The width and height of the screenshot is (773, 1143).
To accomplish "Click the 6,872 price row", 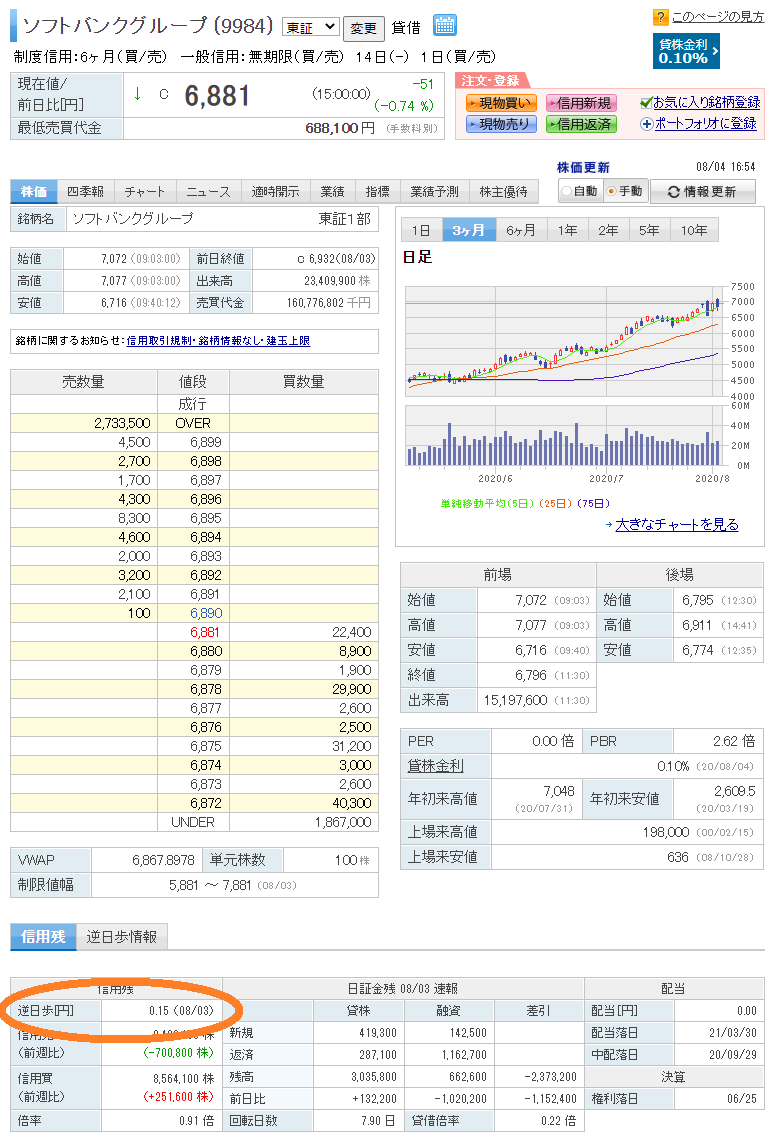I will (x=195, y=803).
